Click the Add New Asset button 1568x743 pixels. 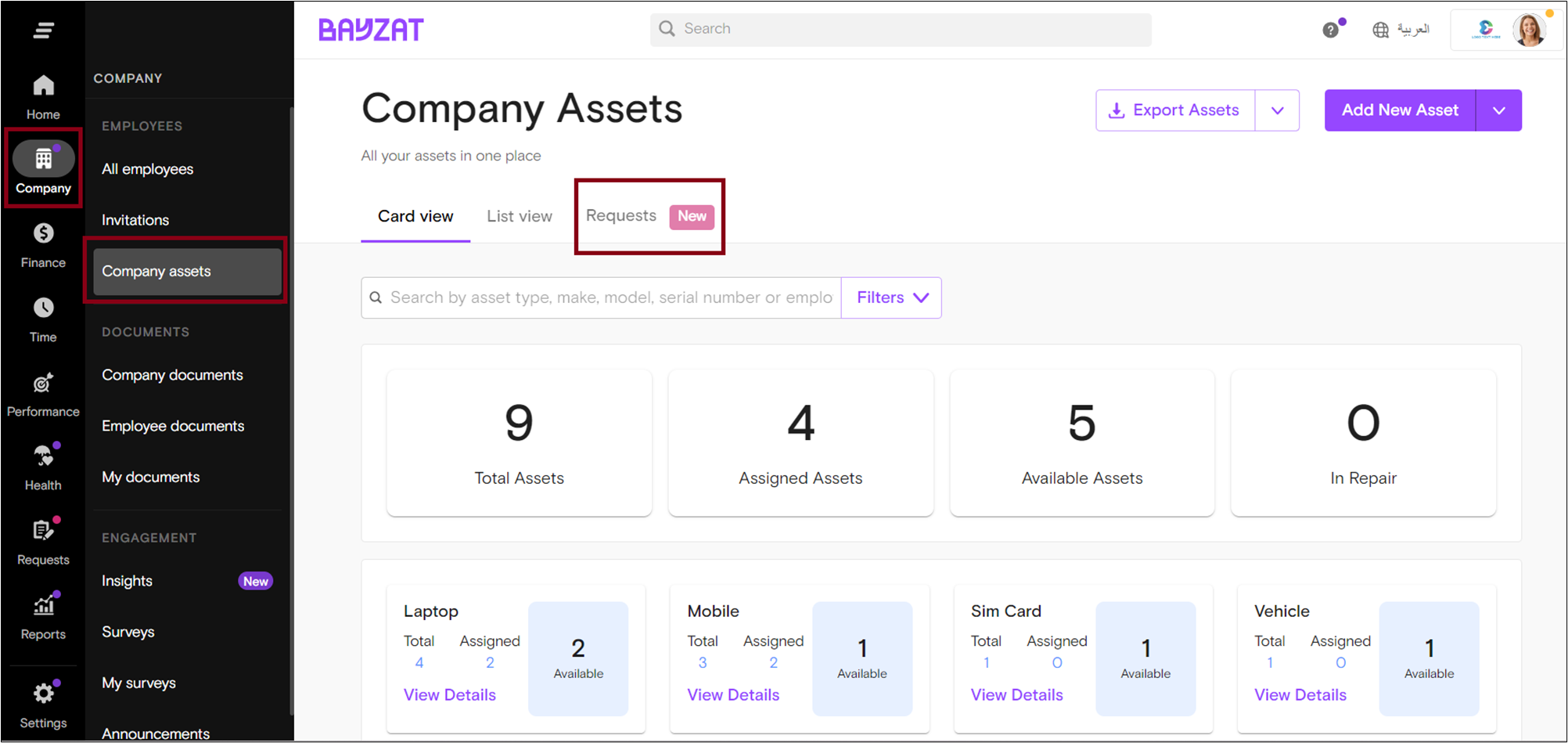[1400, 110]
